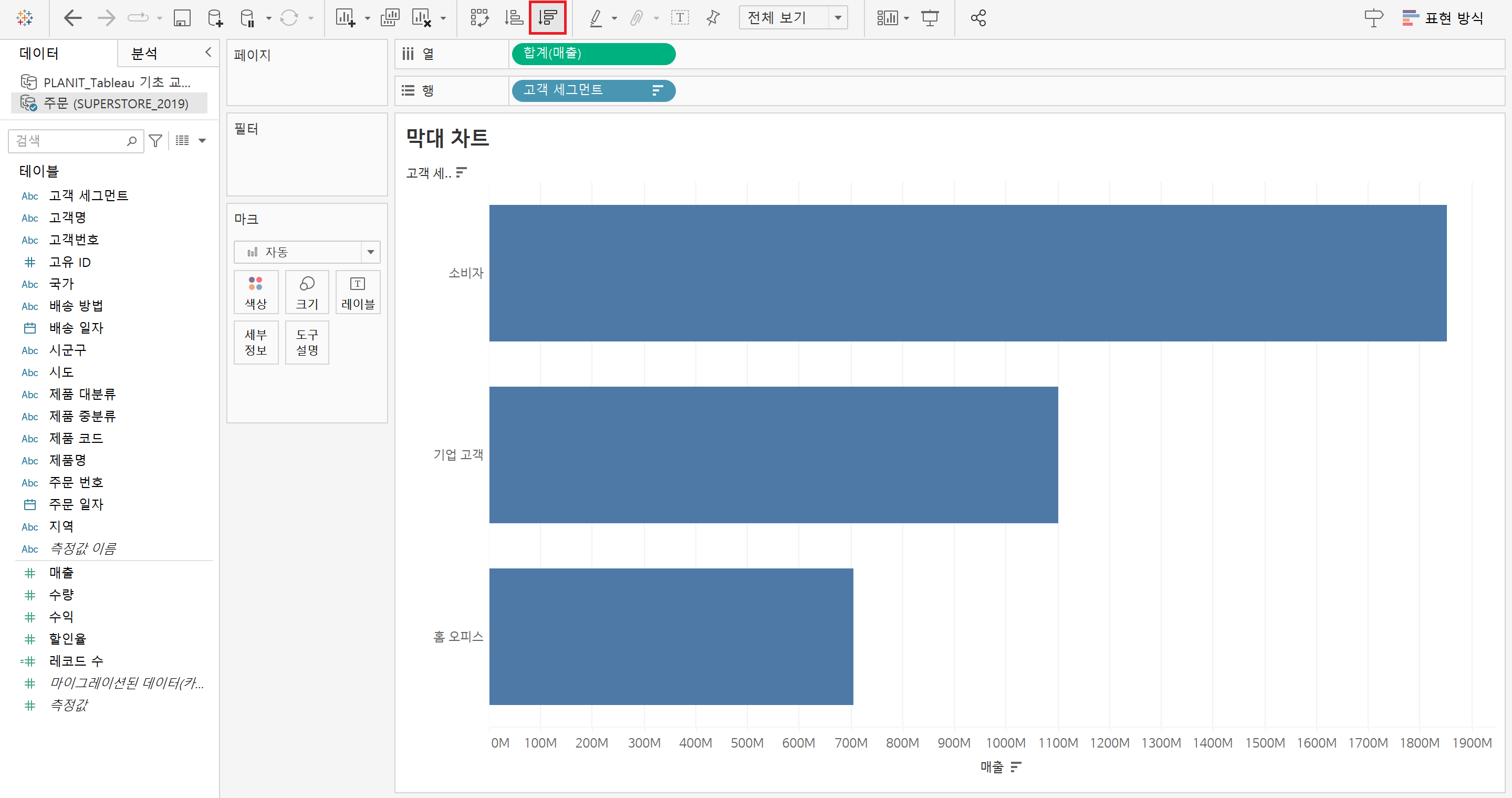The image size is (1512, 798).
Task: Click the new worksheet icon
Action: click(345, 18)
